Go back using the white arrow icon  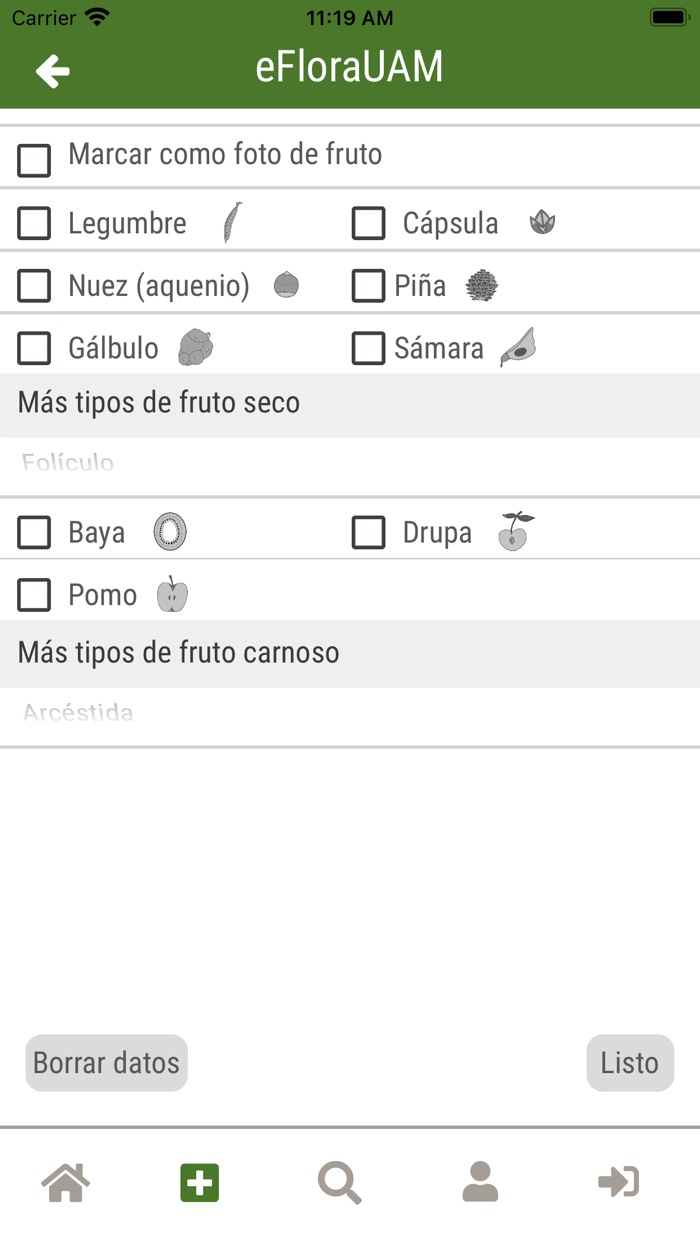(x=52, y=71)
